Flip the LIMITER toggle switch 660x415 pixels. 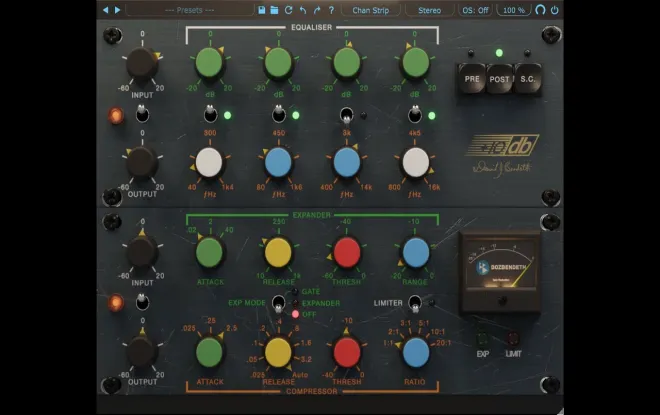pyautogui.click(x=415, y=303)
